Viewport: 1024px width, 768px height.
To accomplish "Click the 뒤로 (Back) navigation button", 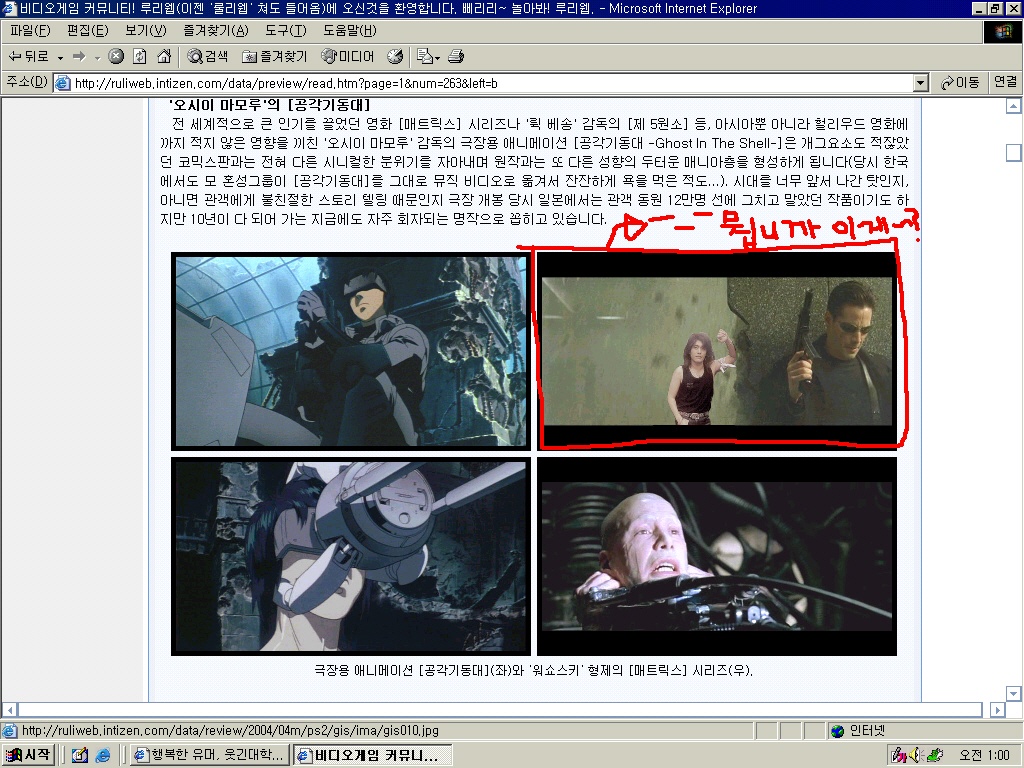I will (29, 57).
